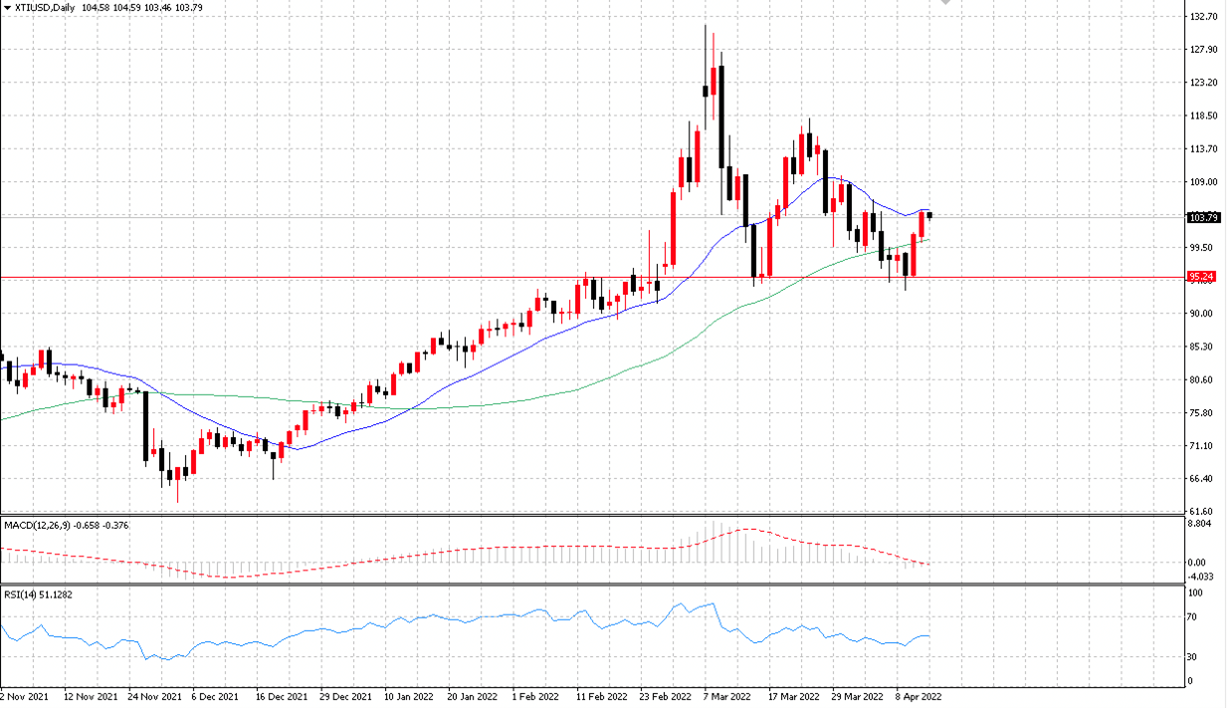Click the black 103.79 current price label
The width and height of the screenshot is (1227, 708).
click(1201, 217)
